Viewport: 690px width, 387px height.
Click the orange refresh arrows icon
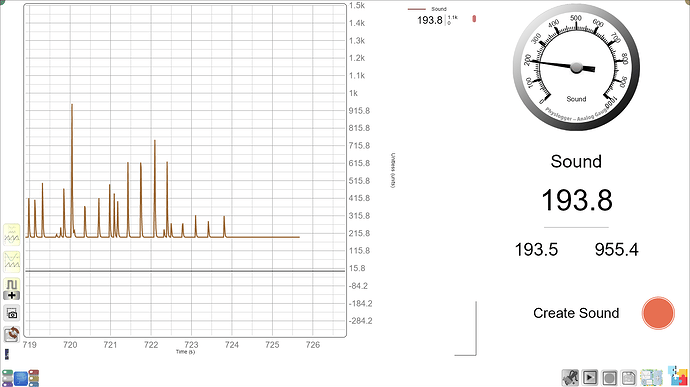12,334
